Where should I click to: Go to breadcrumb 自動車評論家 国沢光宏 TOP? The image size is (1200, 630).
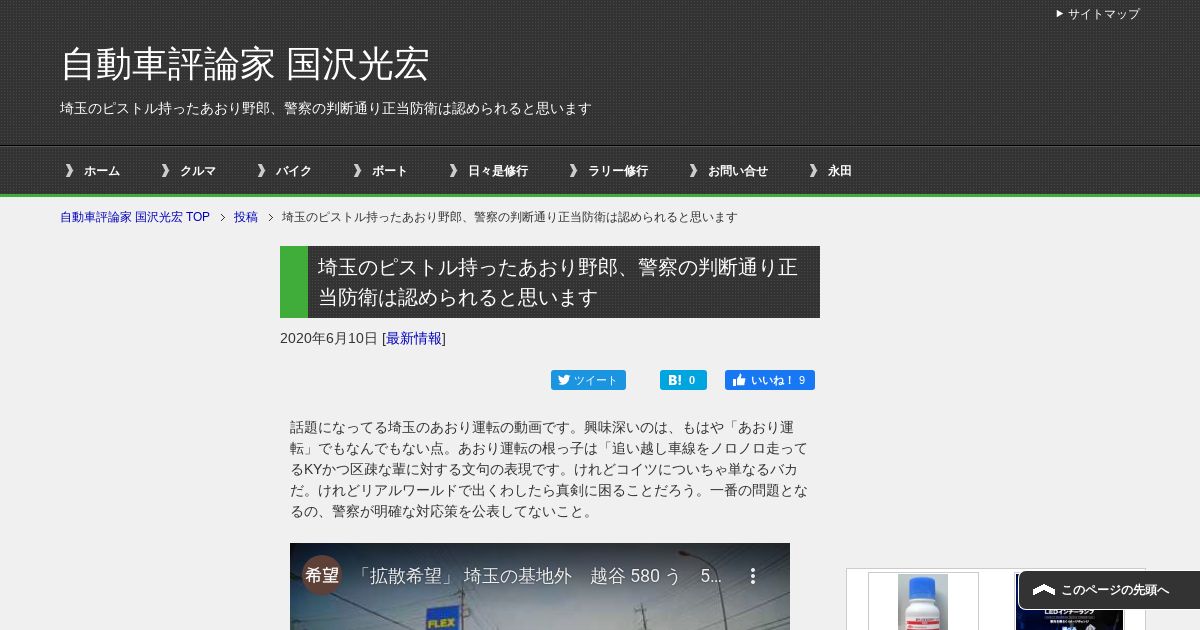pos(135,217)
